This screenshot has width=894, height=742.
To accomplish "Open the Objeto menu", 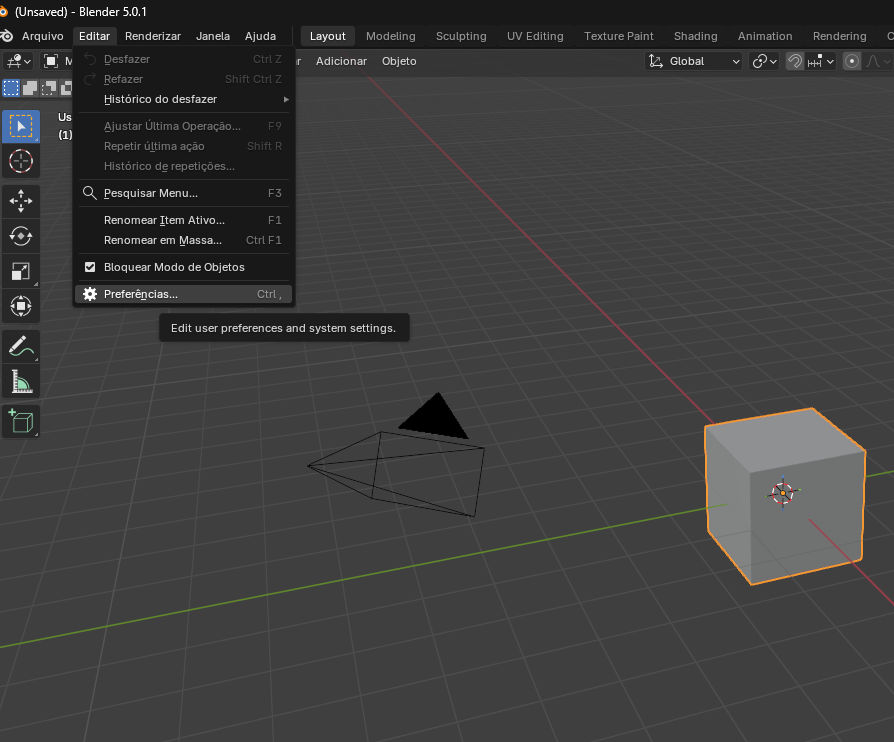I will [399, 61].
